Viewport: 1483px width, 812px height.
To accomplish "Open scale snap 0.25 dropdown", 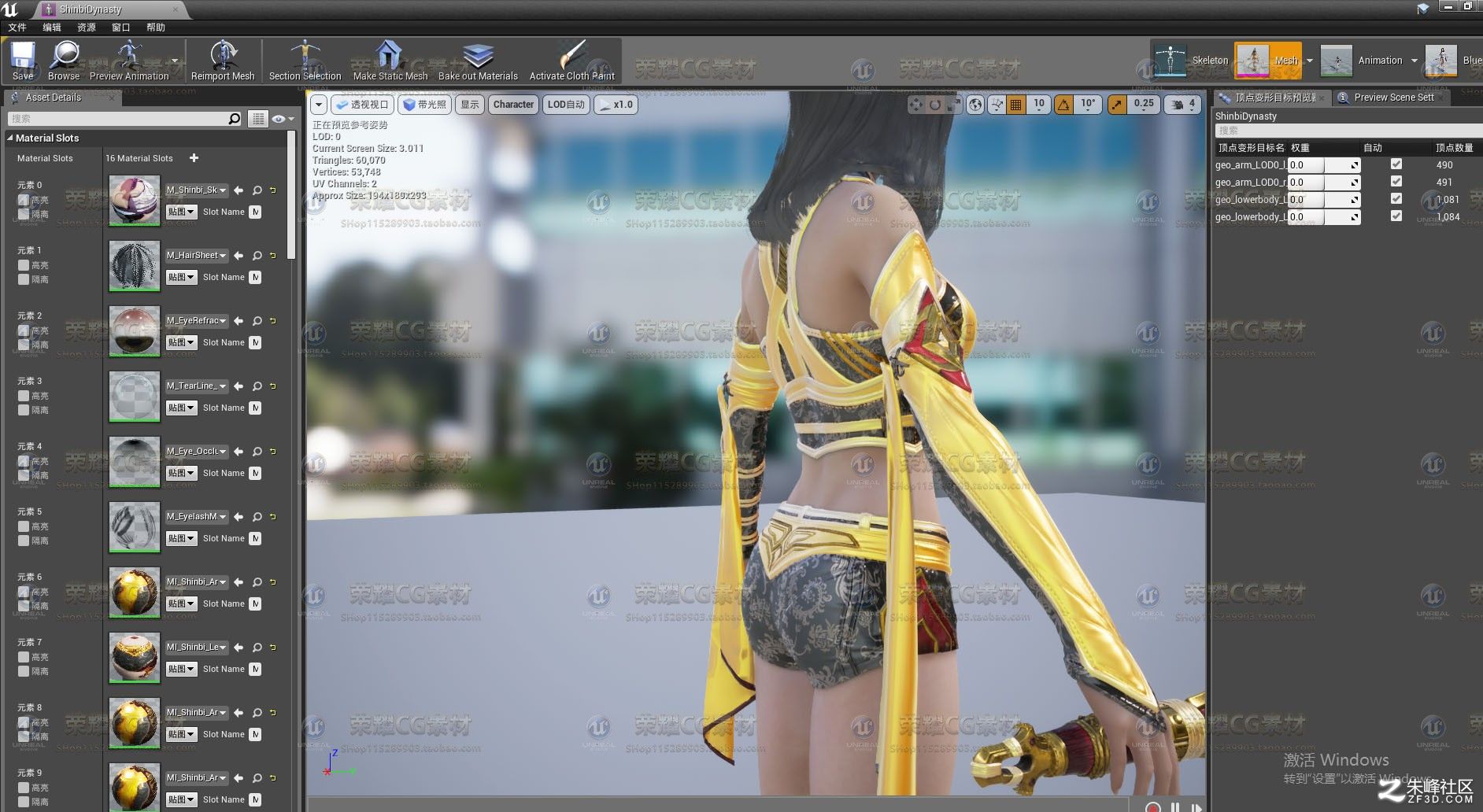I will tap(1144, 105).
